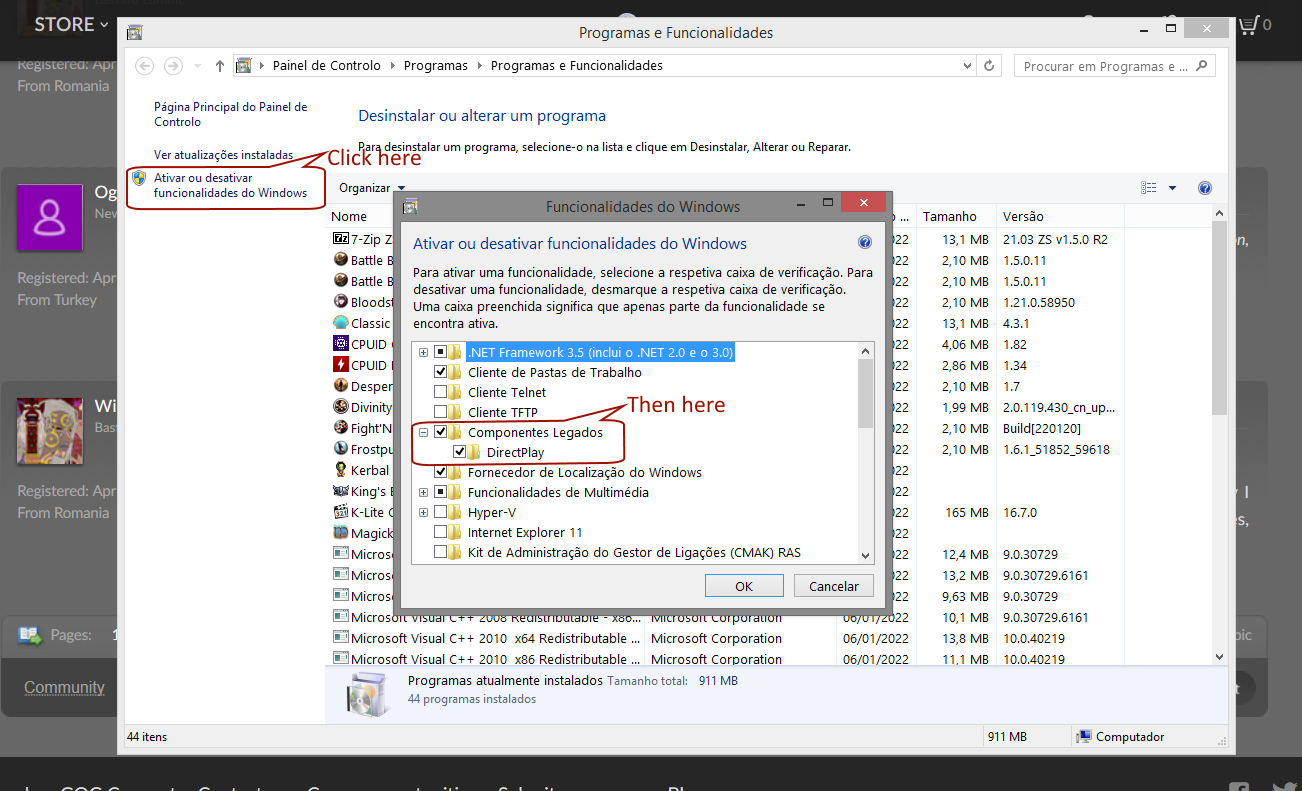Click the programs list vertical scrollbar thumb
Viewport: 1302px width, 791px height.
pyautogui.click(x=1219, y=317)
